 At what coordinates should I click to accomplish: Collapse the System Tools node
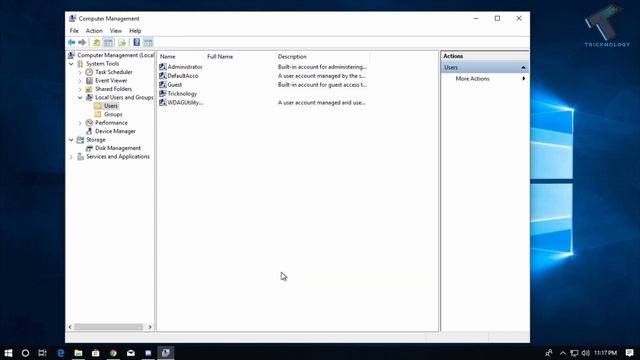pos(71,64)
